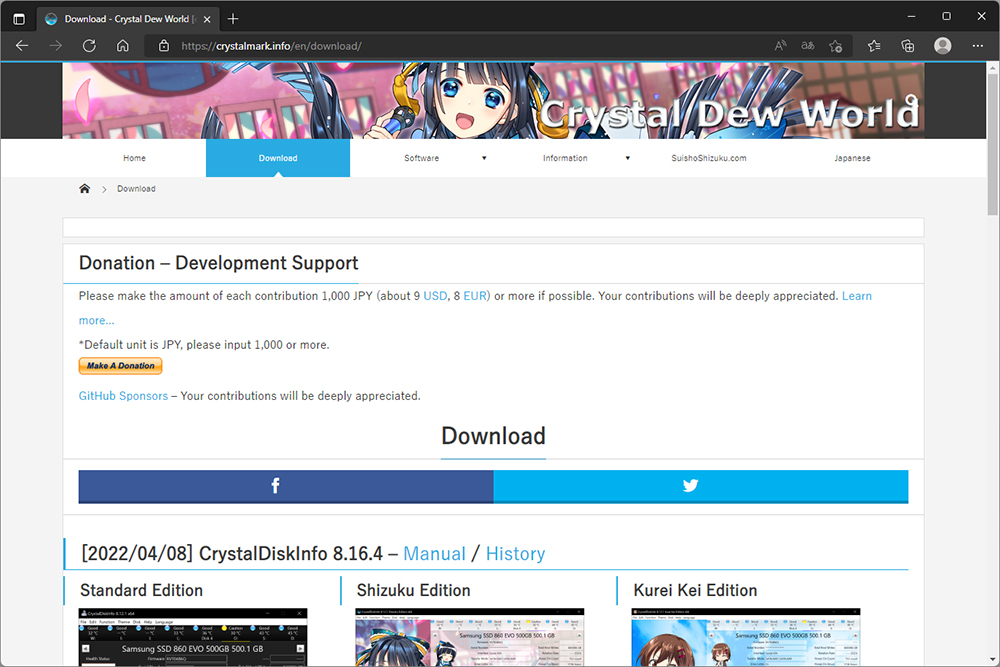
Task: Click the Learn more link
Action: (x=857, y=296)
